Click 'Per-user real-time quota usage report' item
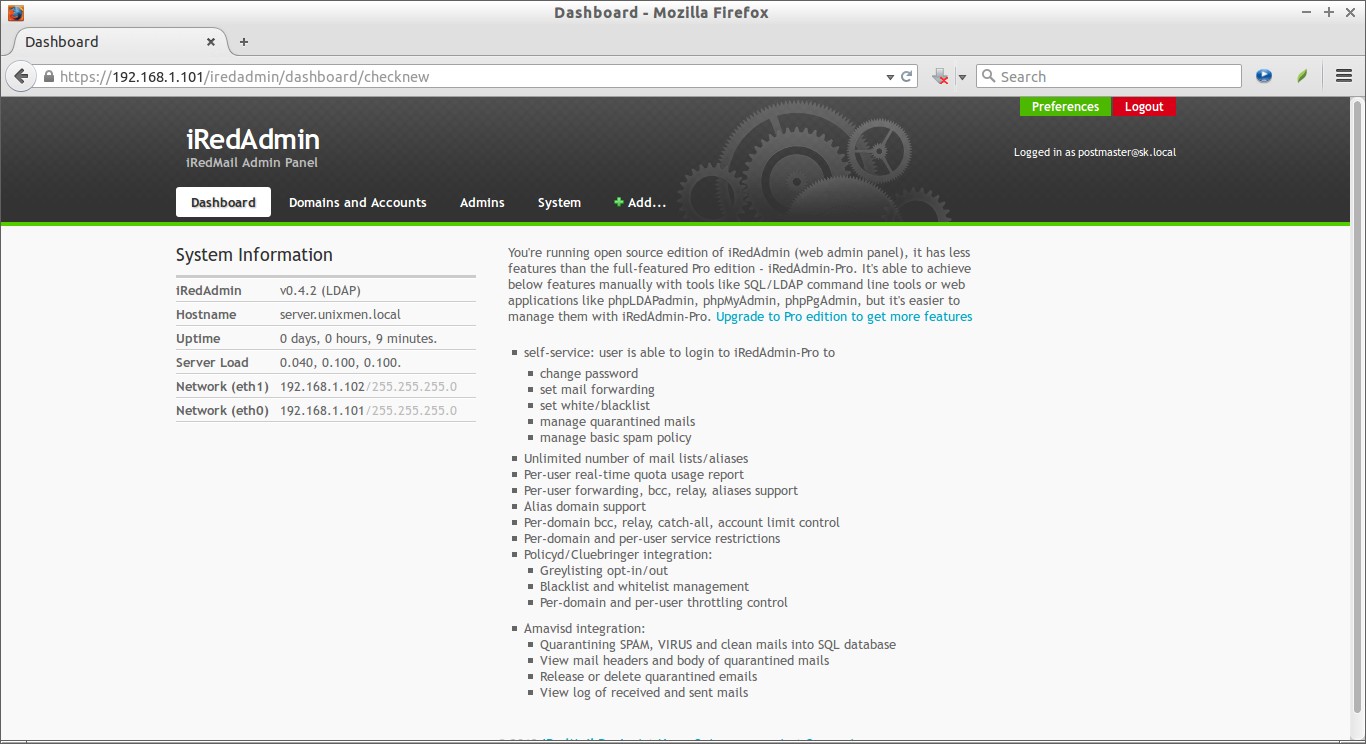 [634, 474]
